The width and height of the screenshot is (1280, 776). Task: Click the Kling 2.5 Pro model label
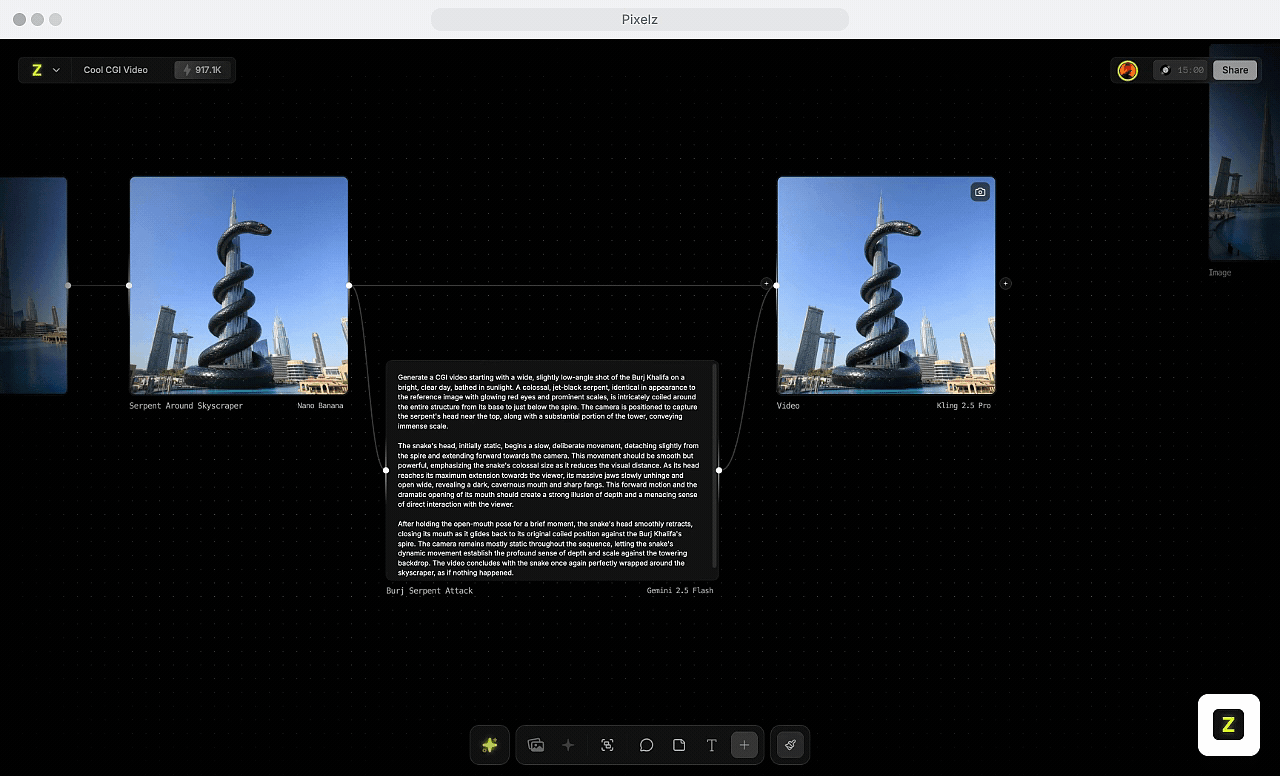(x=964, y=406)
